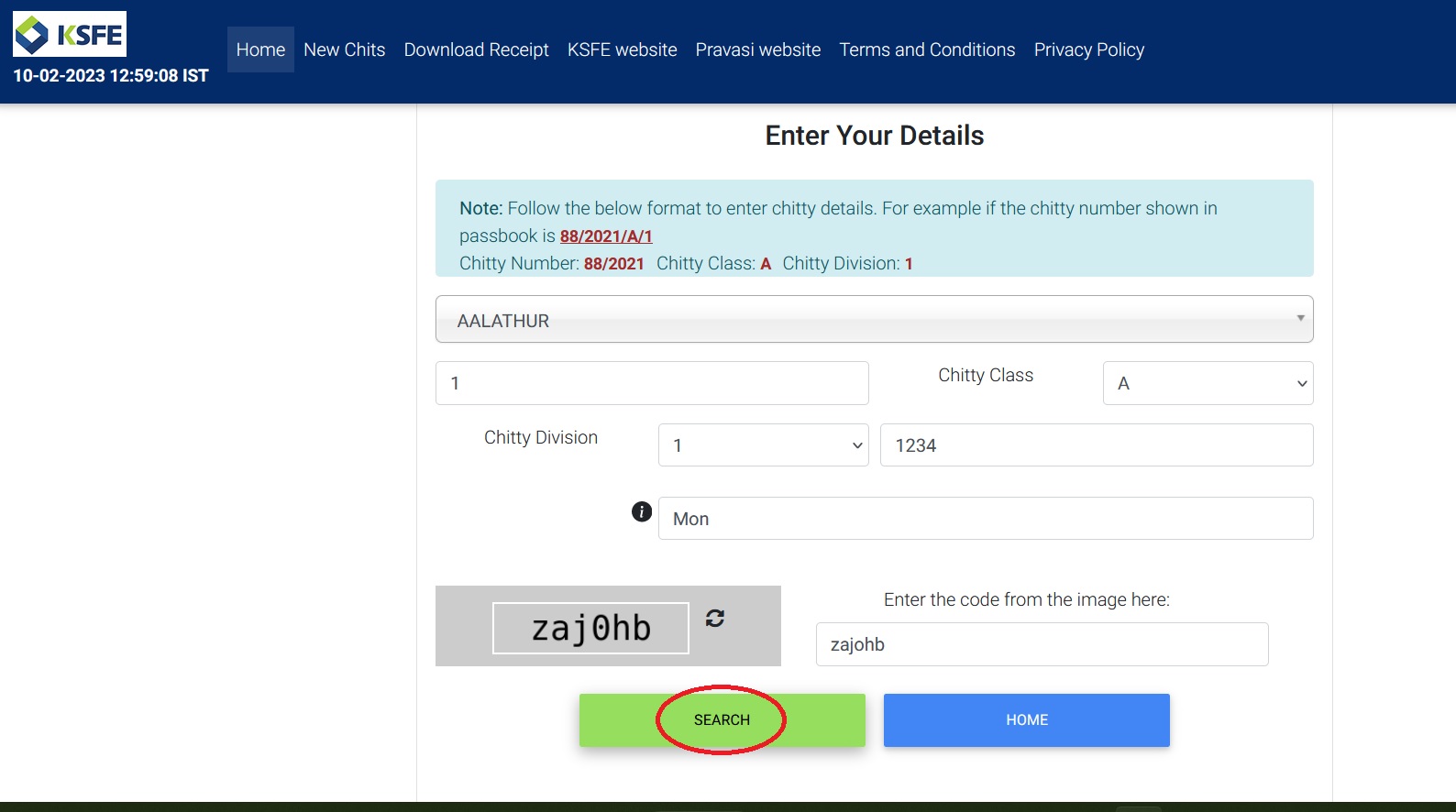Image resolution: width=1456 pixels, height=812 pixels.
Task: Click the KSFE logo
Action: (x=70, y=35)
